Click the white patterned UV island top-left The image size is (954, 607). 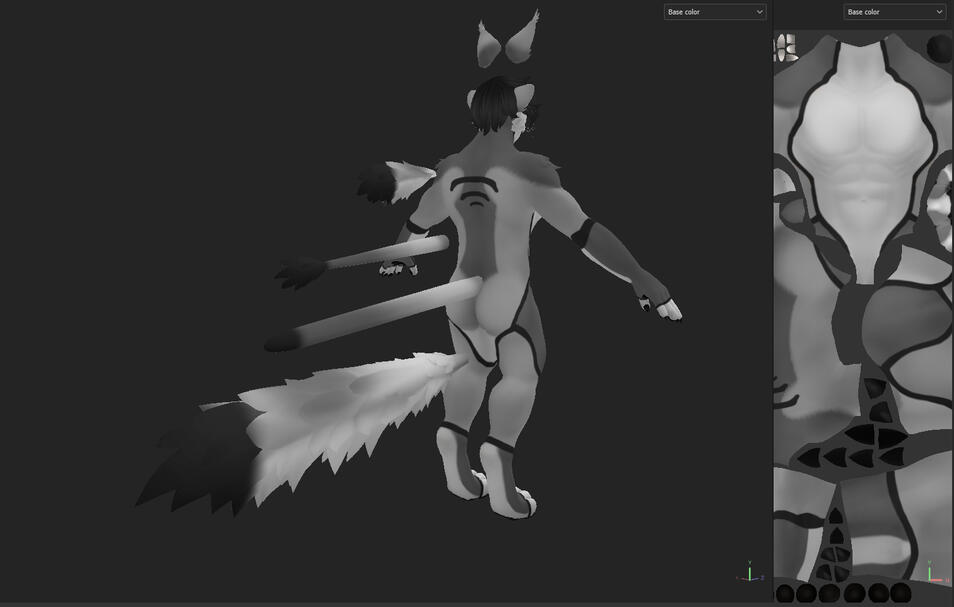[785, 47]
